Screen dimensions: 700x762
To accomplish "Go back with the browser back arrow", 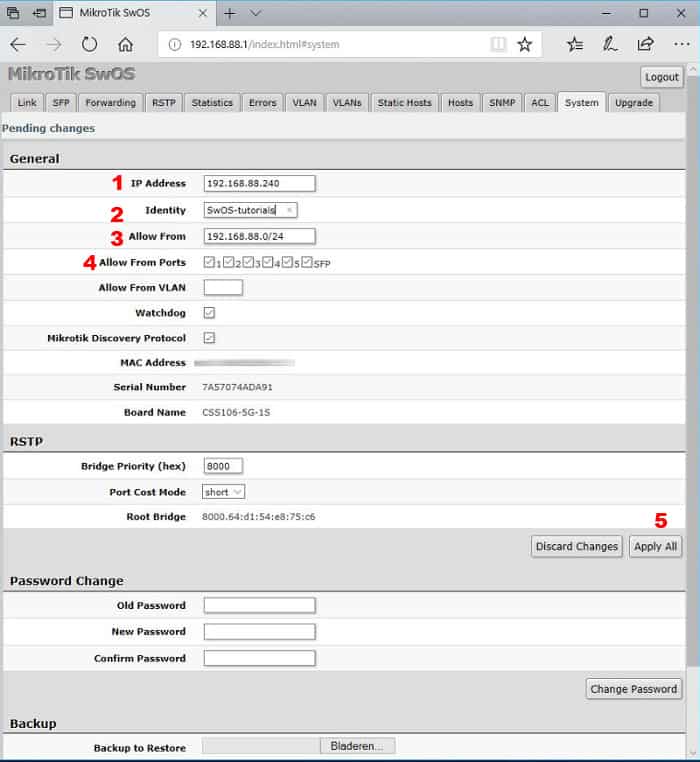I will pos(18,45).
